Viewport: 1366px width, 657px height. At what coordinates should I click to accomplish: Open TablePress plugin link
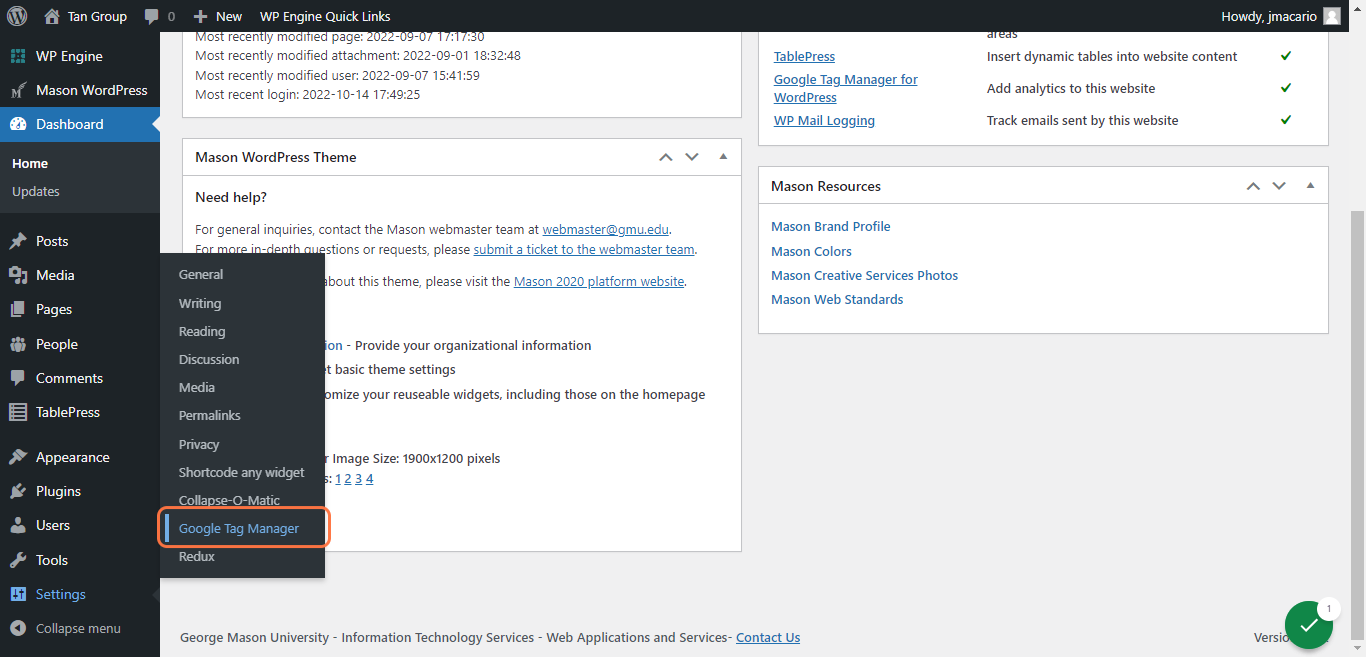click(x=804, y=56)
